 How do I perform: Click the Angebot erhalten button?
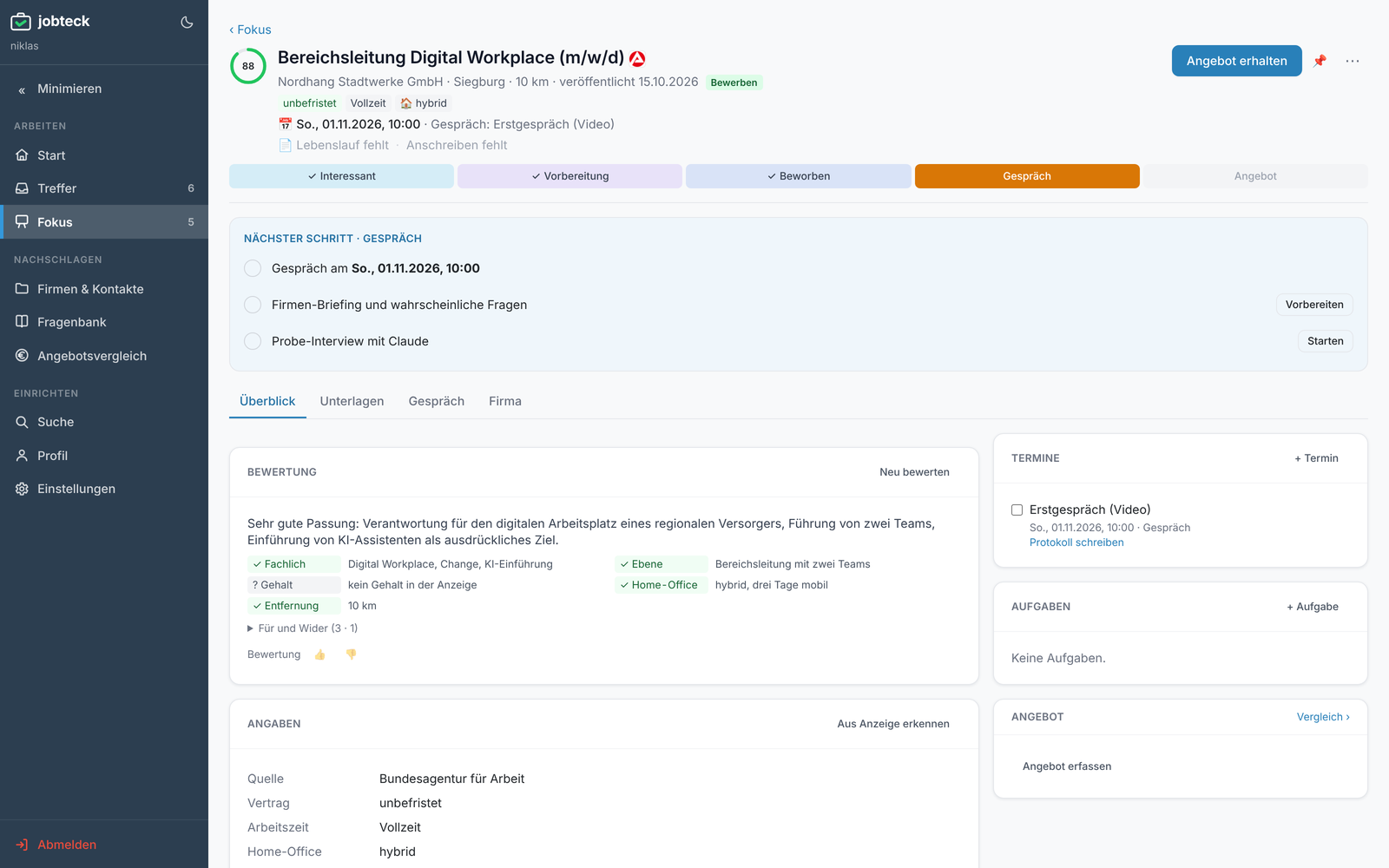pyautogui.click(x=1237, y=61)
